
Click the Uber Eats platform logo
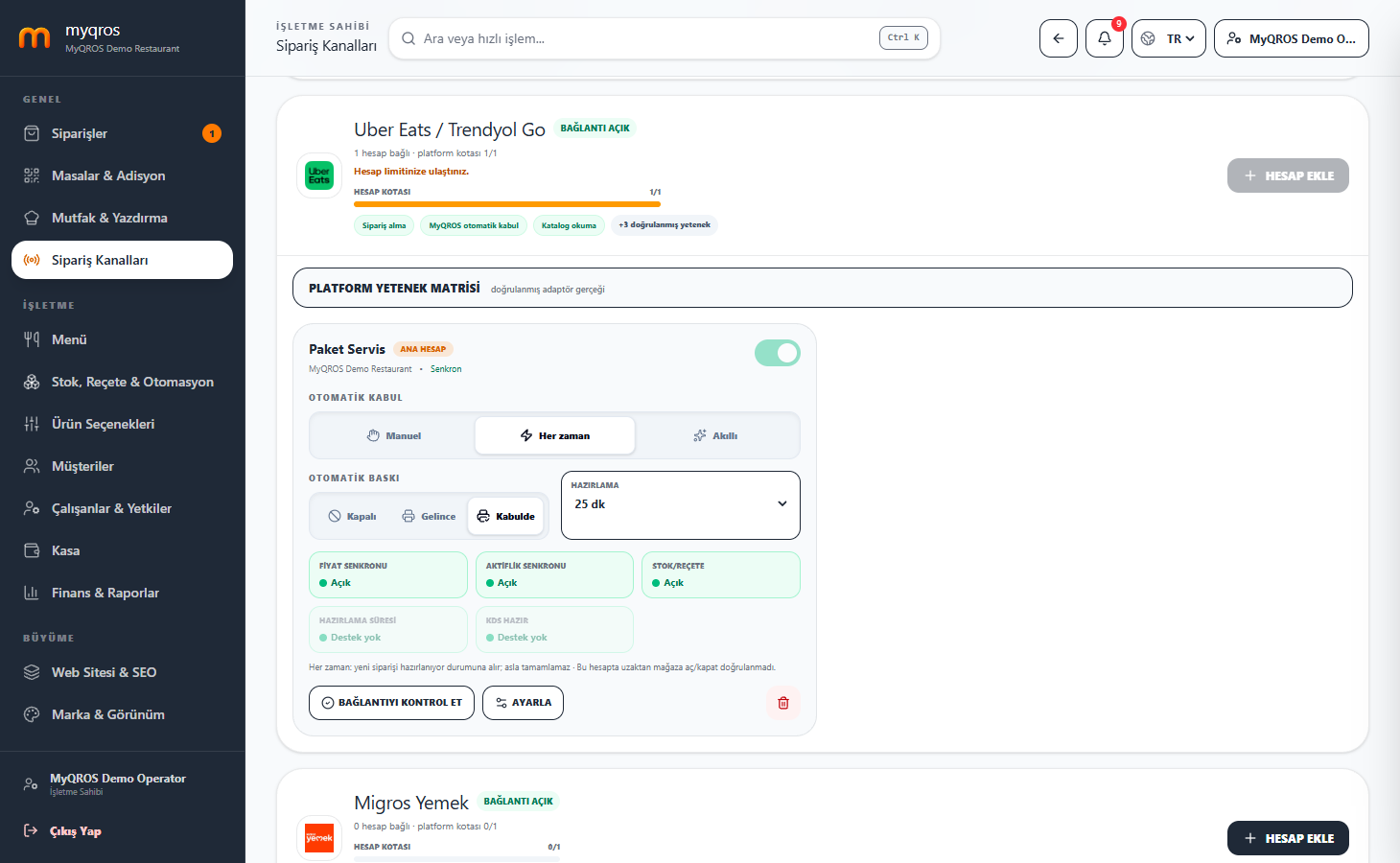point(319,175)
